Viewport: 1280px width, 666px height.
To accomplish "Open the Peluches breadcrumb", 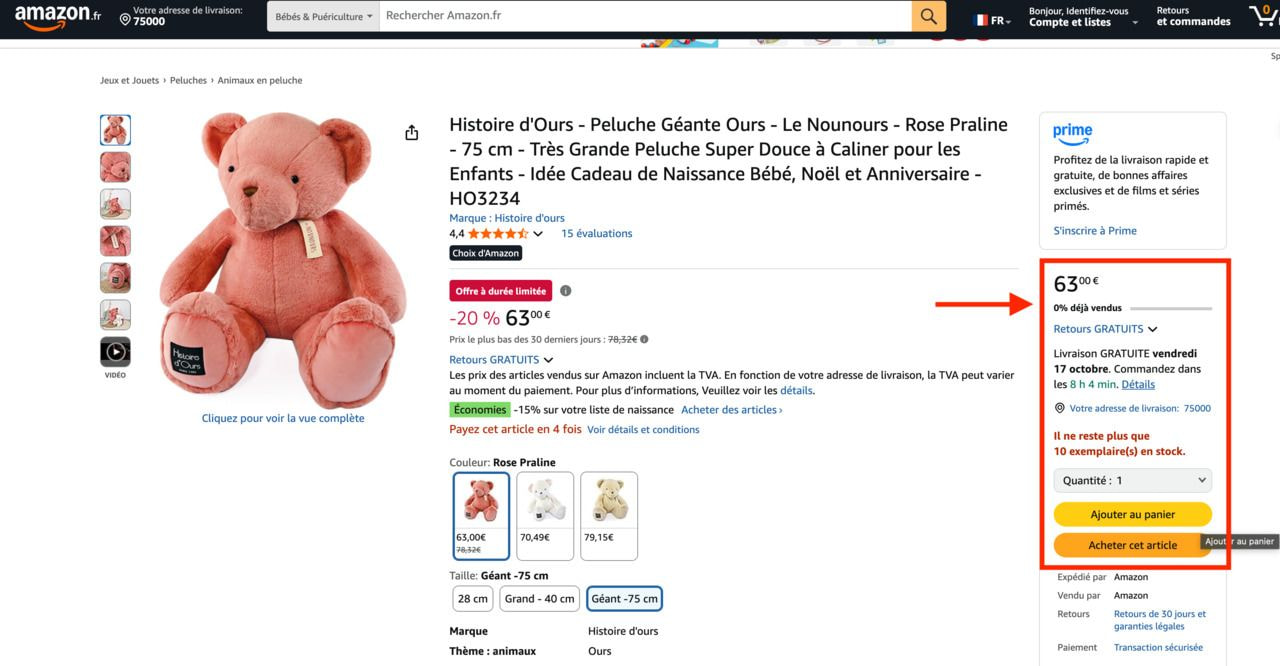I will point(188,80).
